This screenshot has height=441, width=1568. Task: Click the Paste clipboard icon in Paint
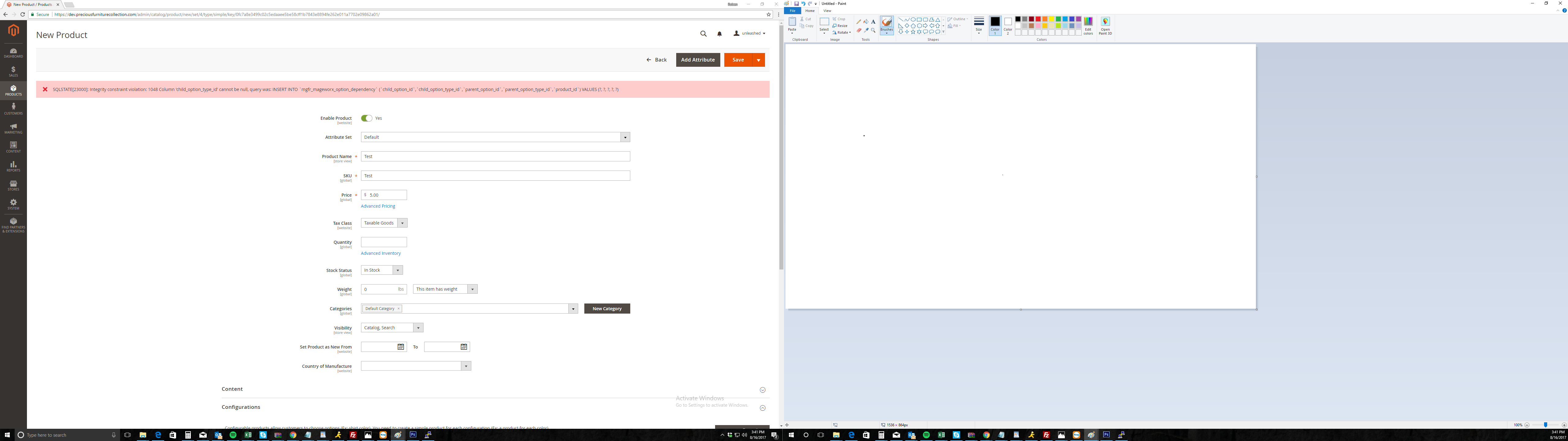(792, 22)
